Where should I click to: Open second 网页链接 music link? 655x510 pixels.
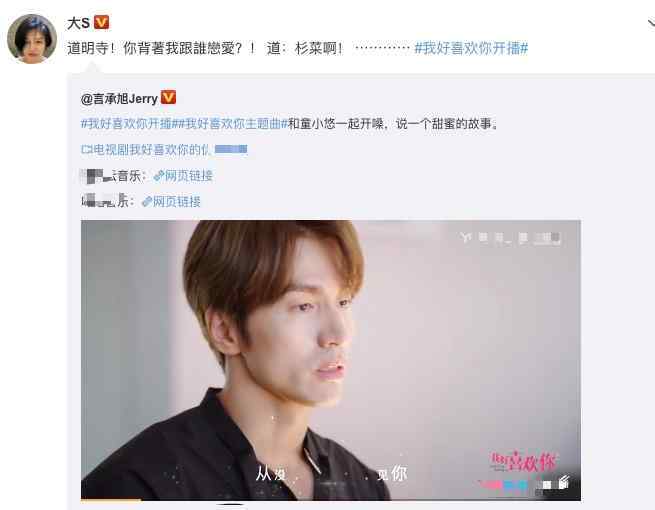[x=171, y=202]
